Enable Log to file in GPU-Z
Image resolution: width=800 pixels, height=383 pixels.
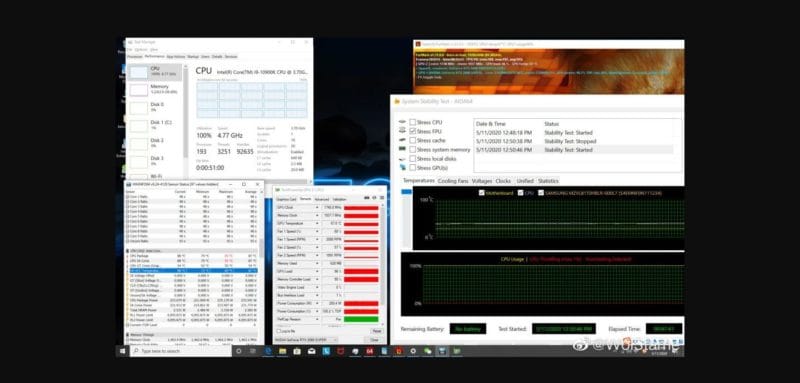pyautogui.click(x=278, y=331)
